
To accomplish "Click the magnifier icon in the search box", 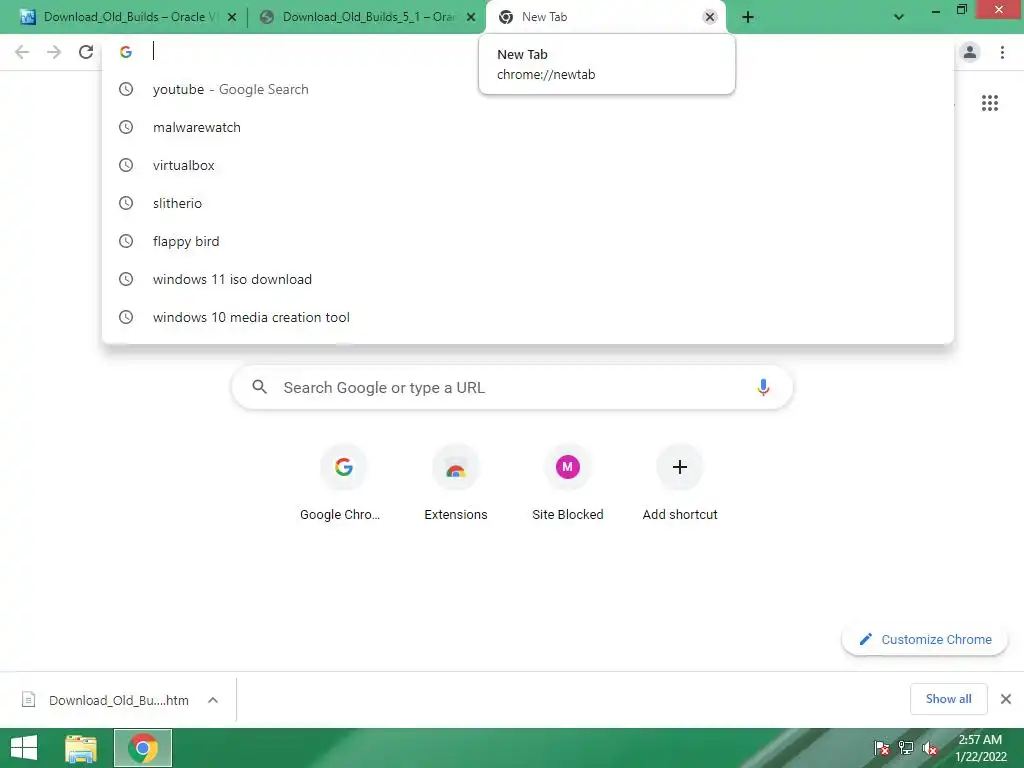I will 259,387.
